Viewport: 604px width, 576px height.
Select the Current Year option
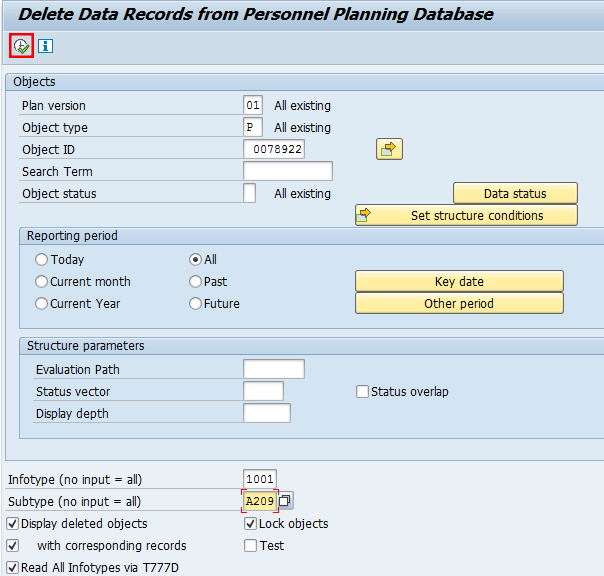[42, 304]
